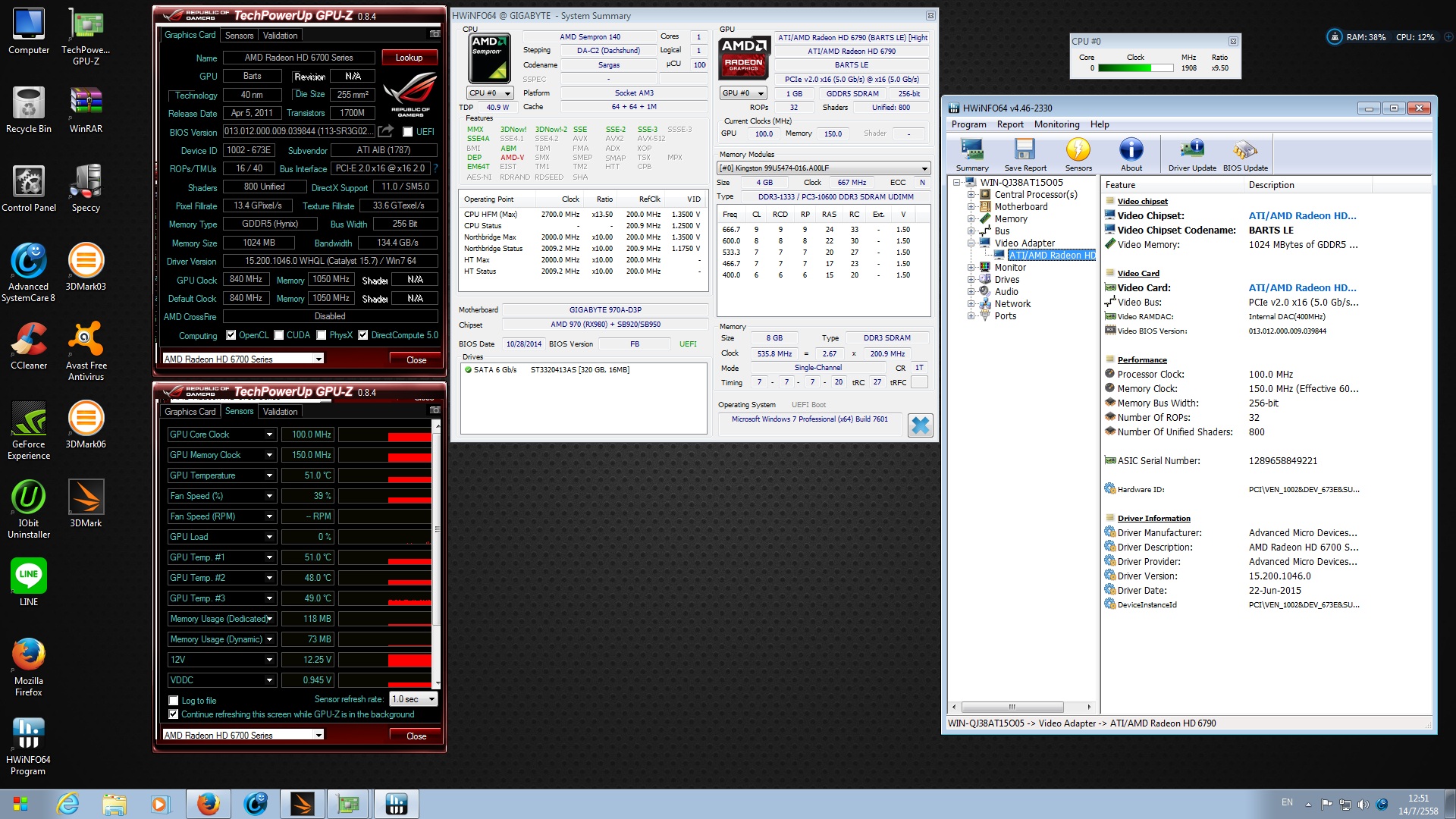Open the About icon in HWiNFO64
The height and width of the screenshot is (819, 1456).
click(1131, 154)
